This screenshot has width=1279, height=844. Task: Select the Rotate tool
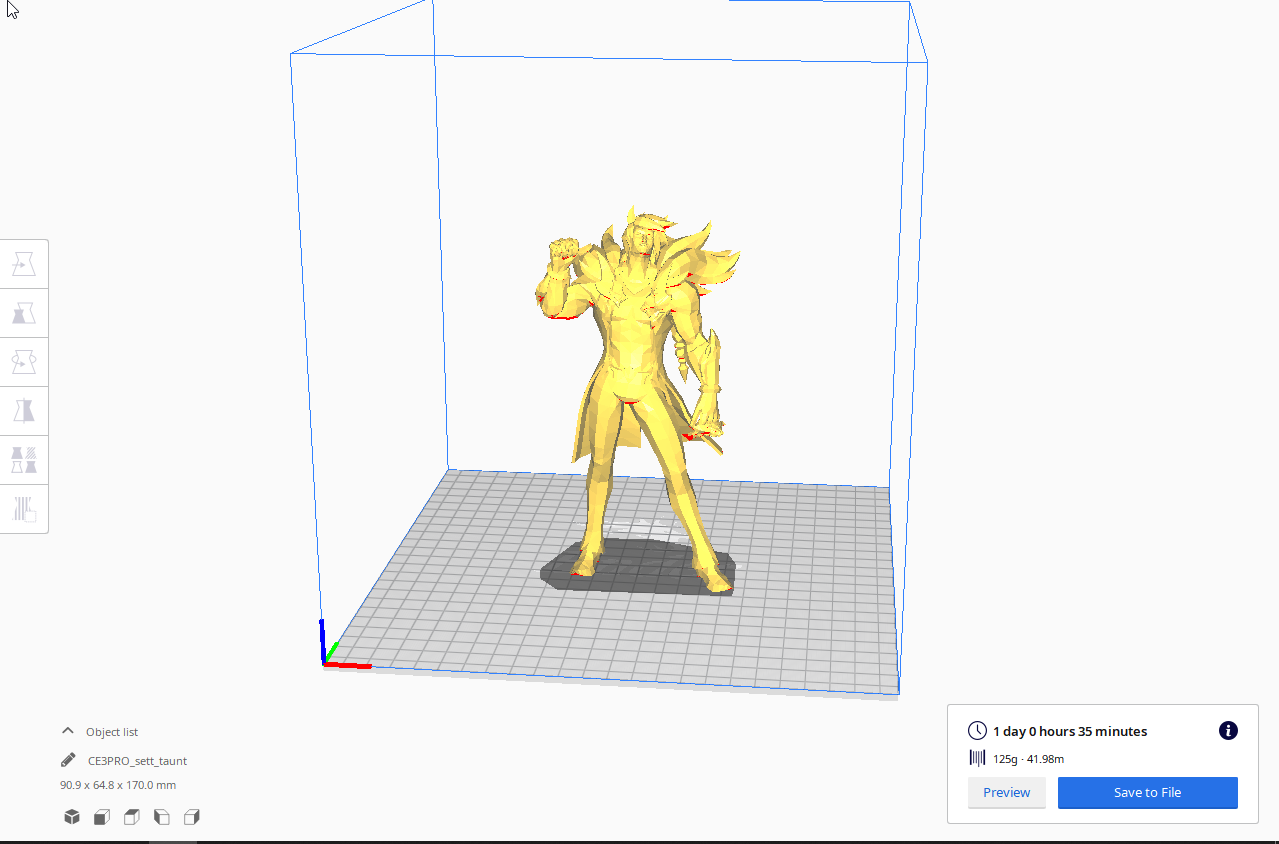click(x=24, y=361)
